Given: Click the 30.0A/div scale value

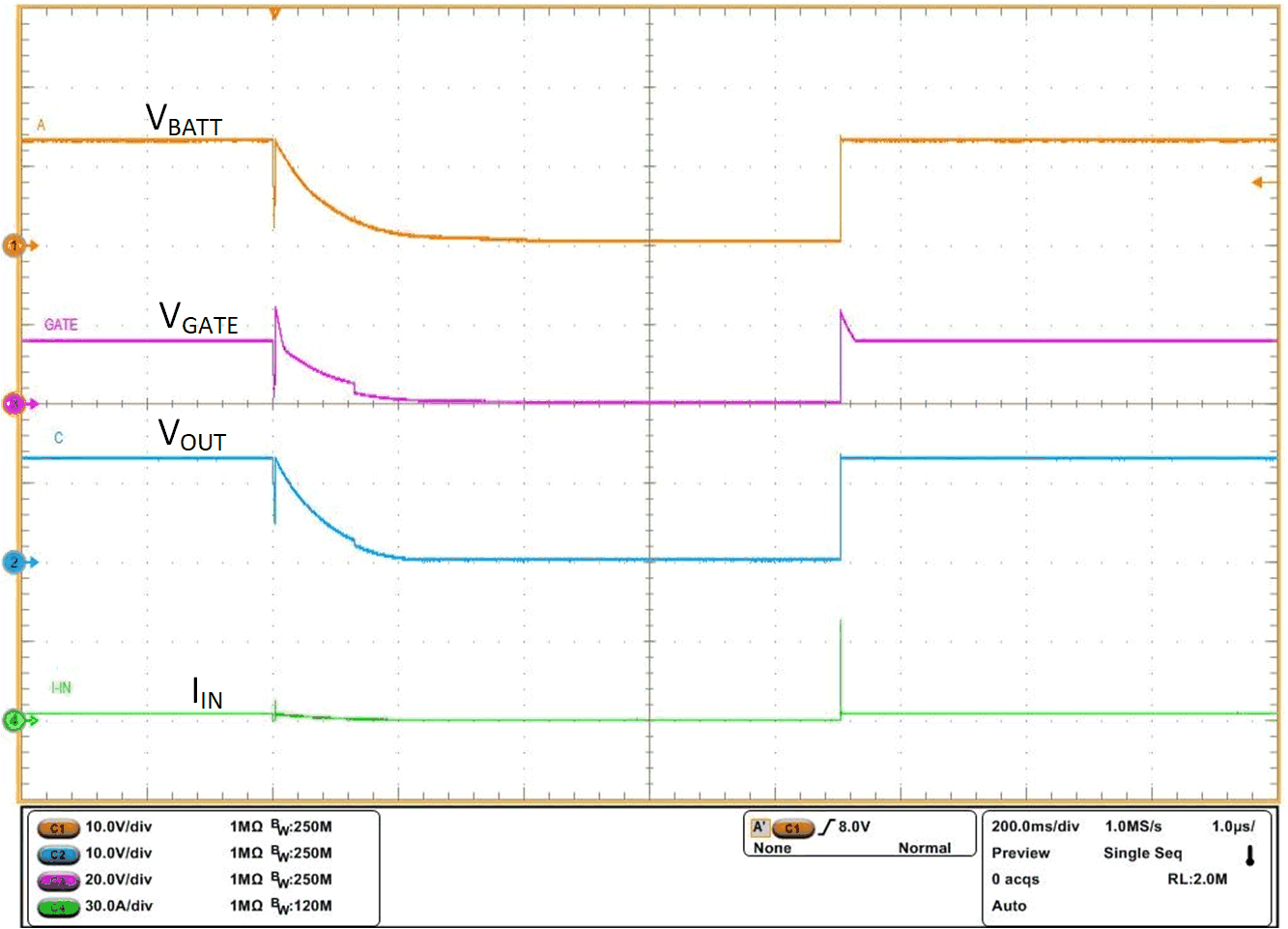Looking at the screenshot, I should tap(119, 906).
